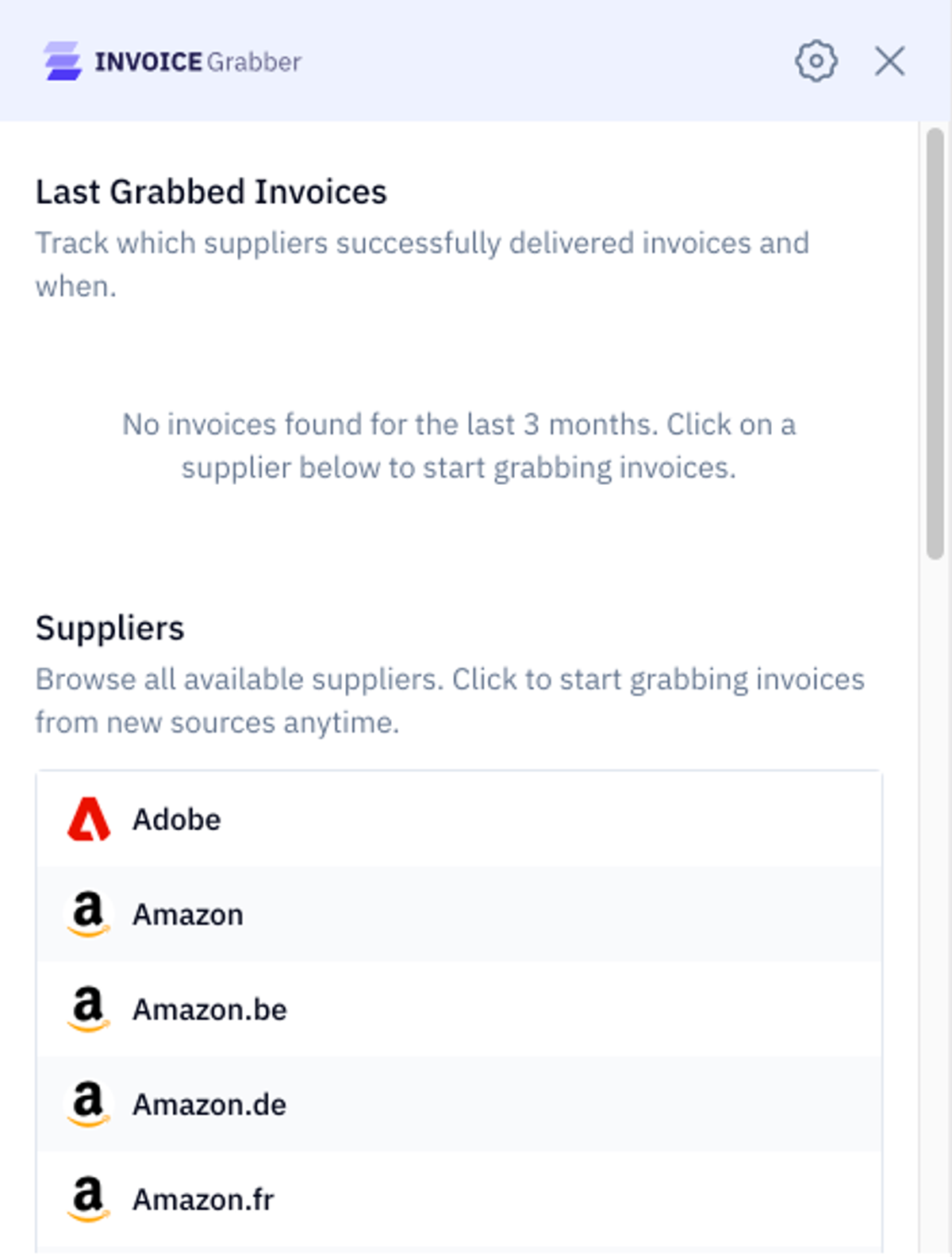Open settings via the gear icon
This screenshot has width=952, height=1257.
pos(816,61)
